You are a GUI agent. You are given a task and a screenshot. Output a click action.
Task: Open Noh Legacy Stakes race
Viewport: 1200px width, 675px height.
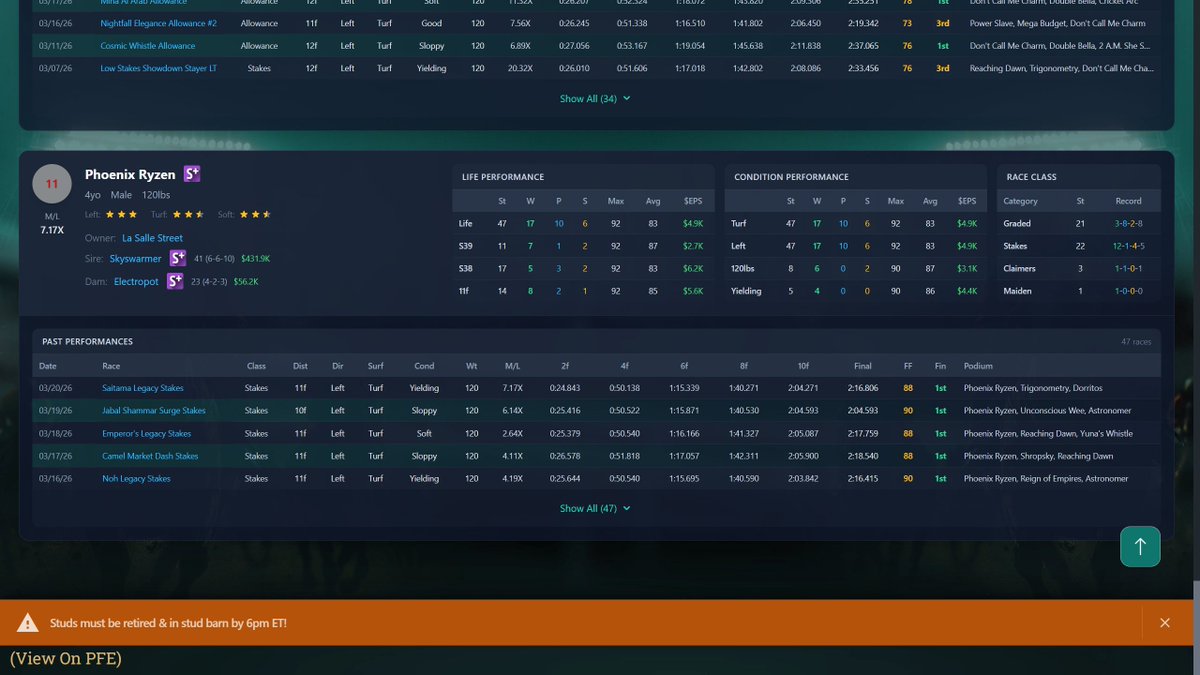point(136,479)
